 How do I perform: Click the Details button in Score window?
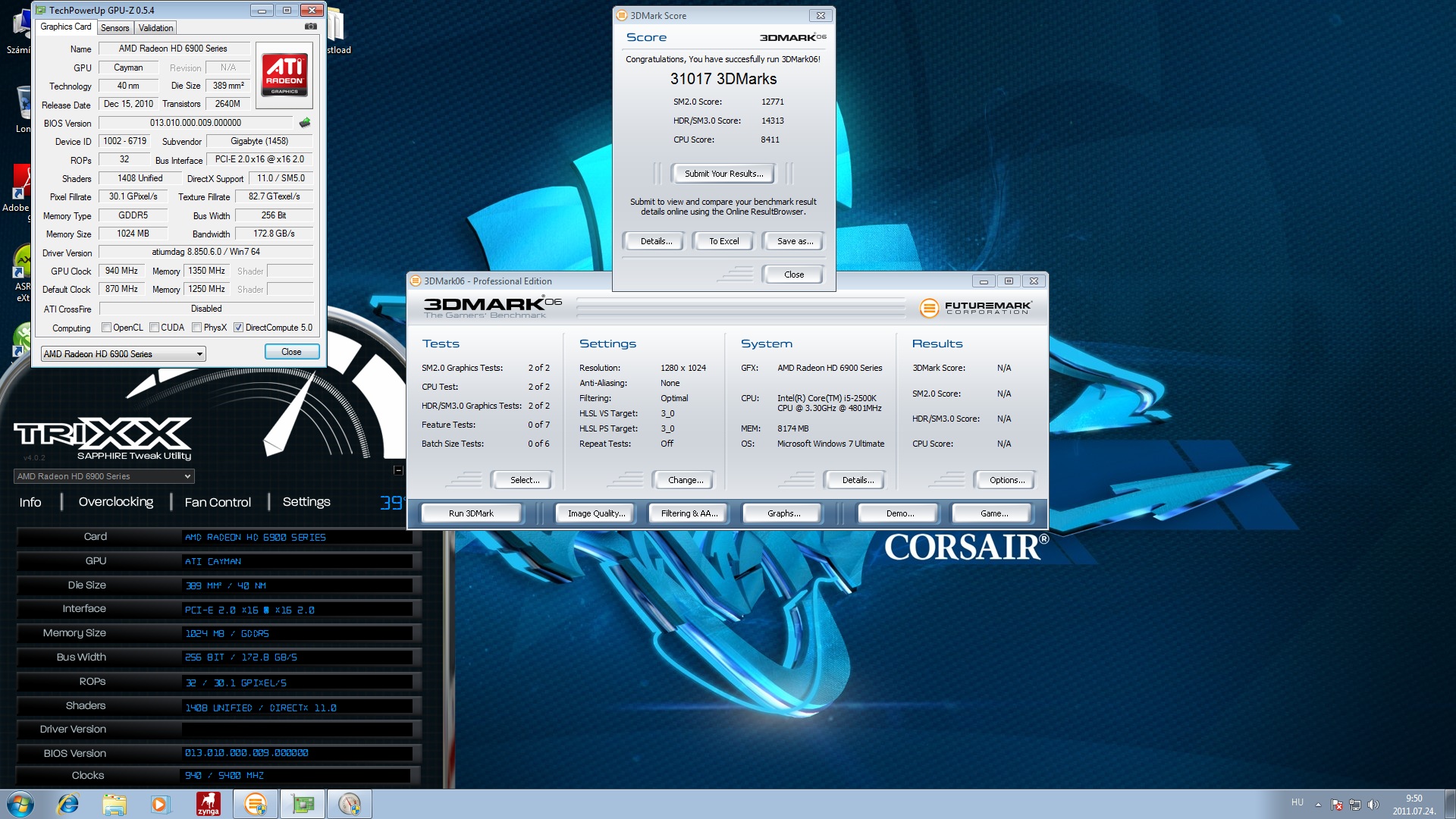point(656,241)
